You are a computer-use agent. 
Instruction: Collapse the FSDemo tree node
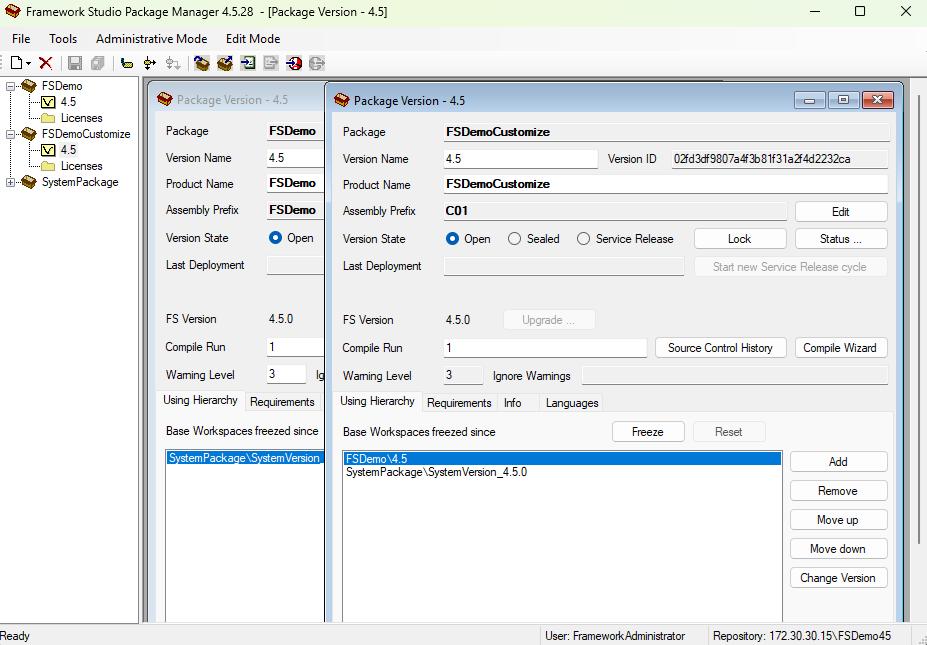click(10, 86)
